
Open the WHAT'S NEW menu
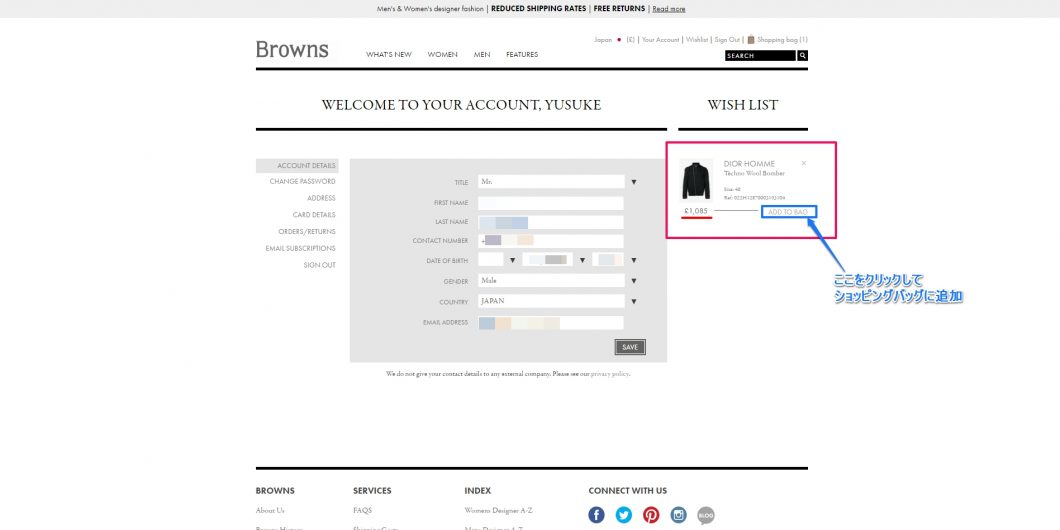pos(389,55)
